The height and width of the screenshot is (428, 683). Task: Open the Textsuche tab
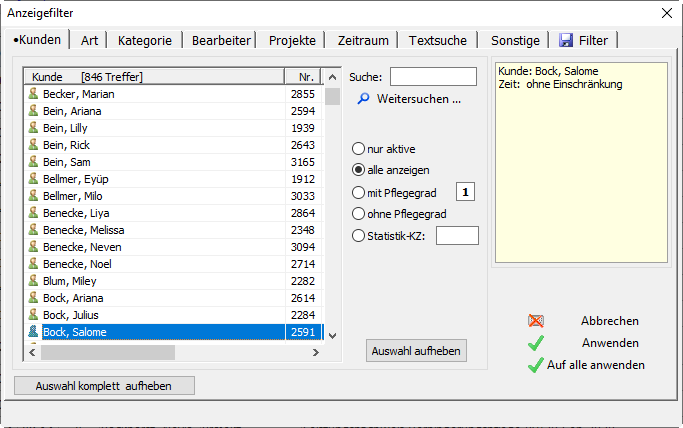(438, 40)
